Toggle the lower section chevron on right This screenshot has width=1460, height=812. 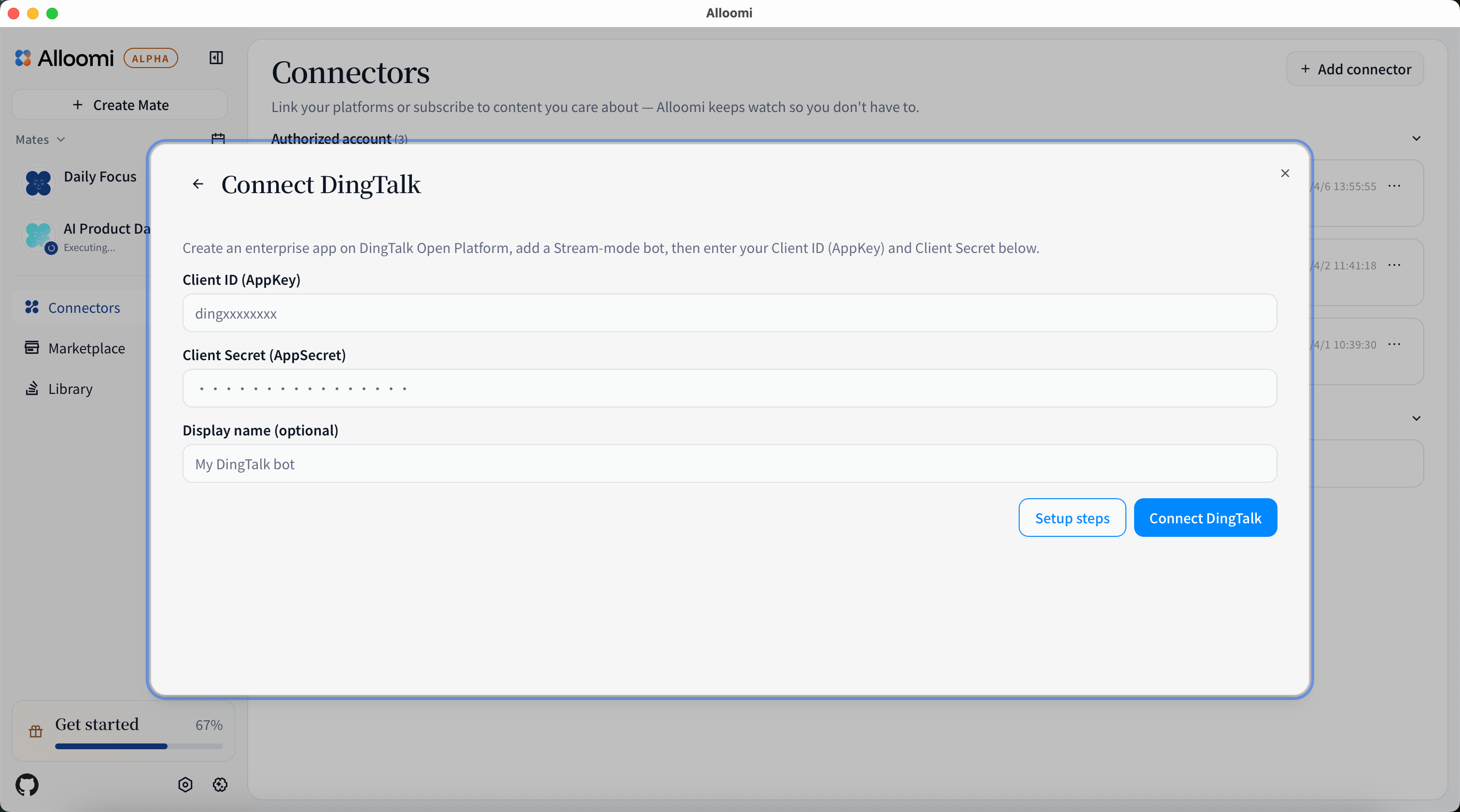click(x=1417, y=418)
